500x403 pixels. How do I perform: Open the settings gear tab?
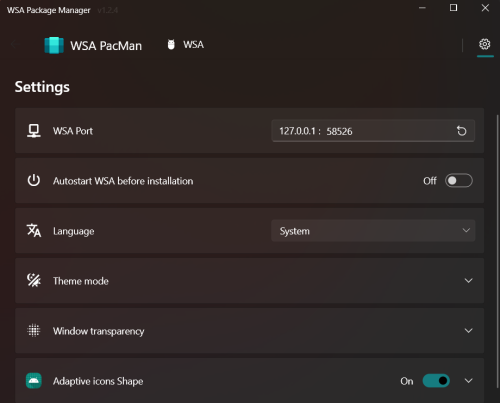coord(485,44)
